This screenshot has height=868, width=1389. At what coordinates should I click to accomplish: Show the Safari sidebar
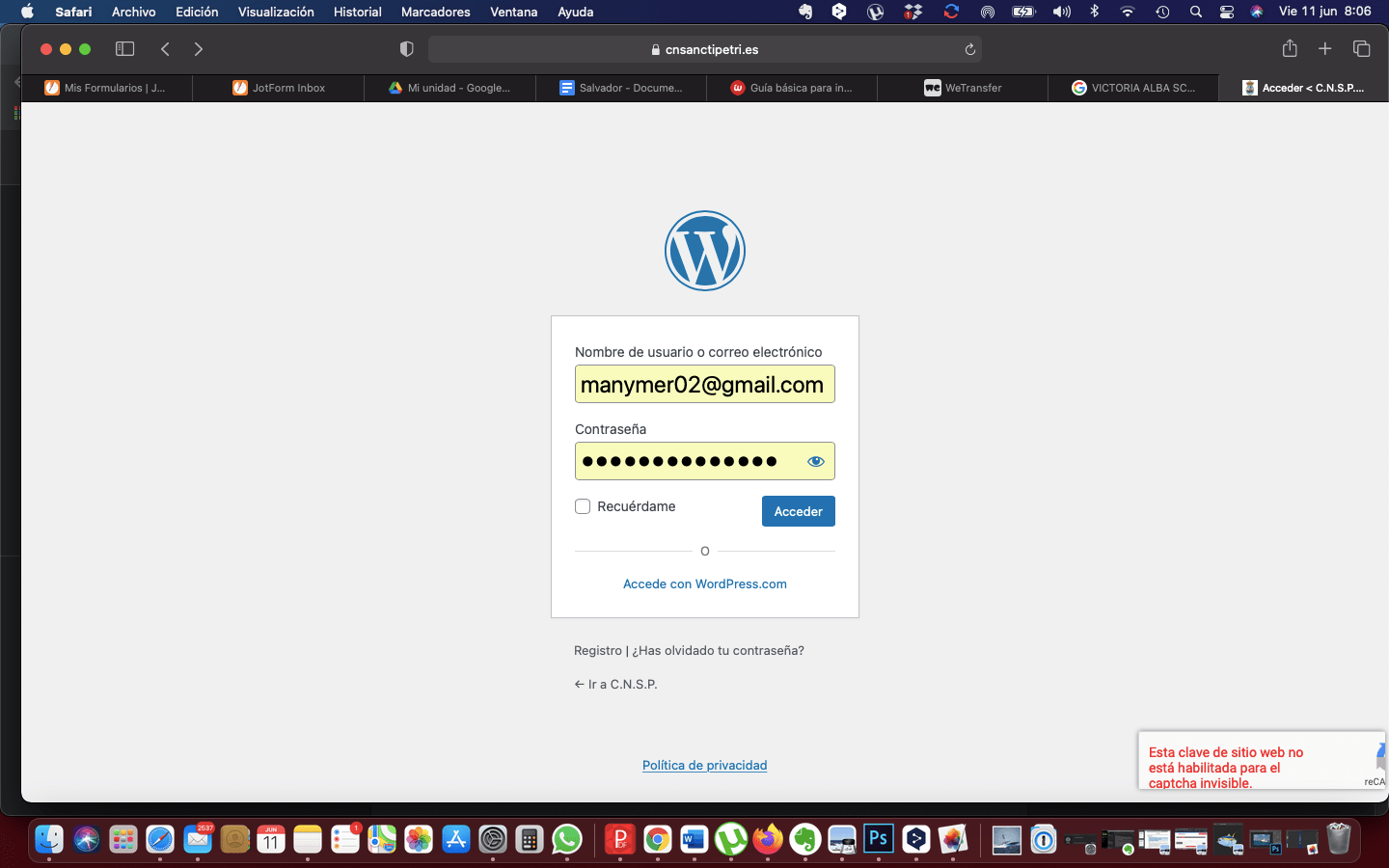click(x=124, y=49)
